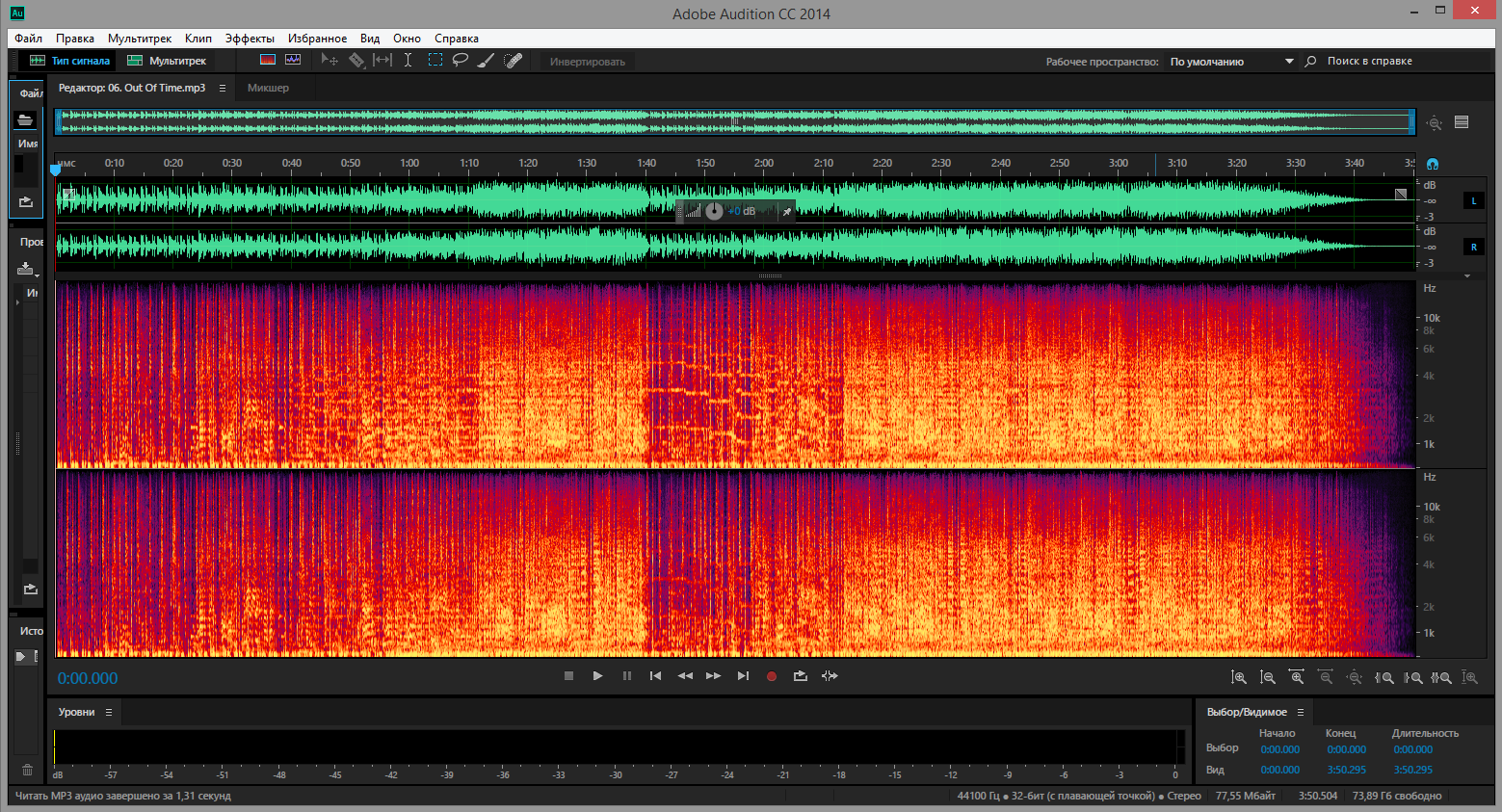Select the Slip tool

tap(382, 61)
